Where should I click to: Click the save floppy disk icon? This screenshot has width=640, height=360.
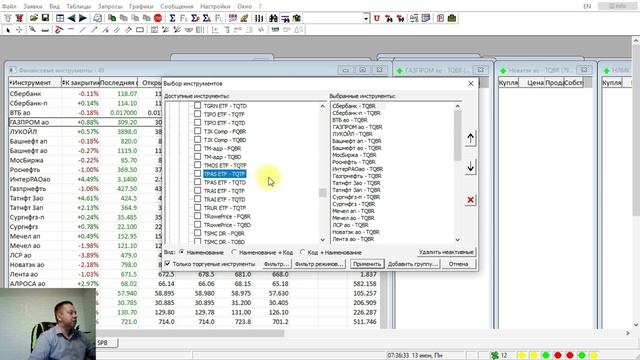45,18
